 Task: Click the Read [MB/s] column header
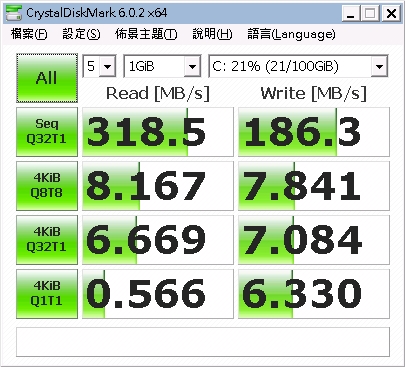click(x=158, y=93)
